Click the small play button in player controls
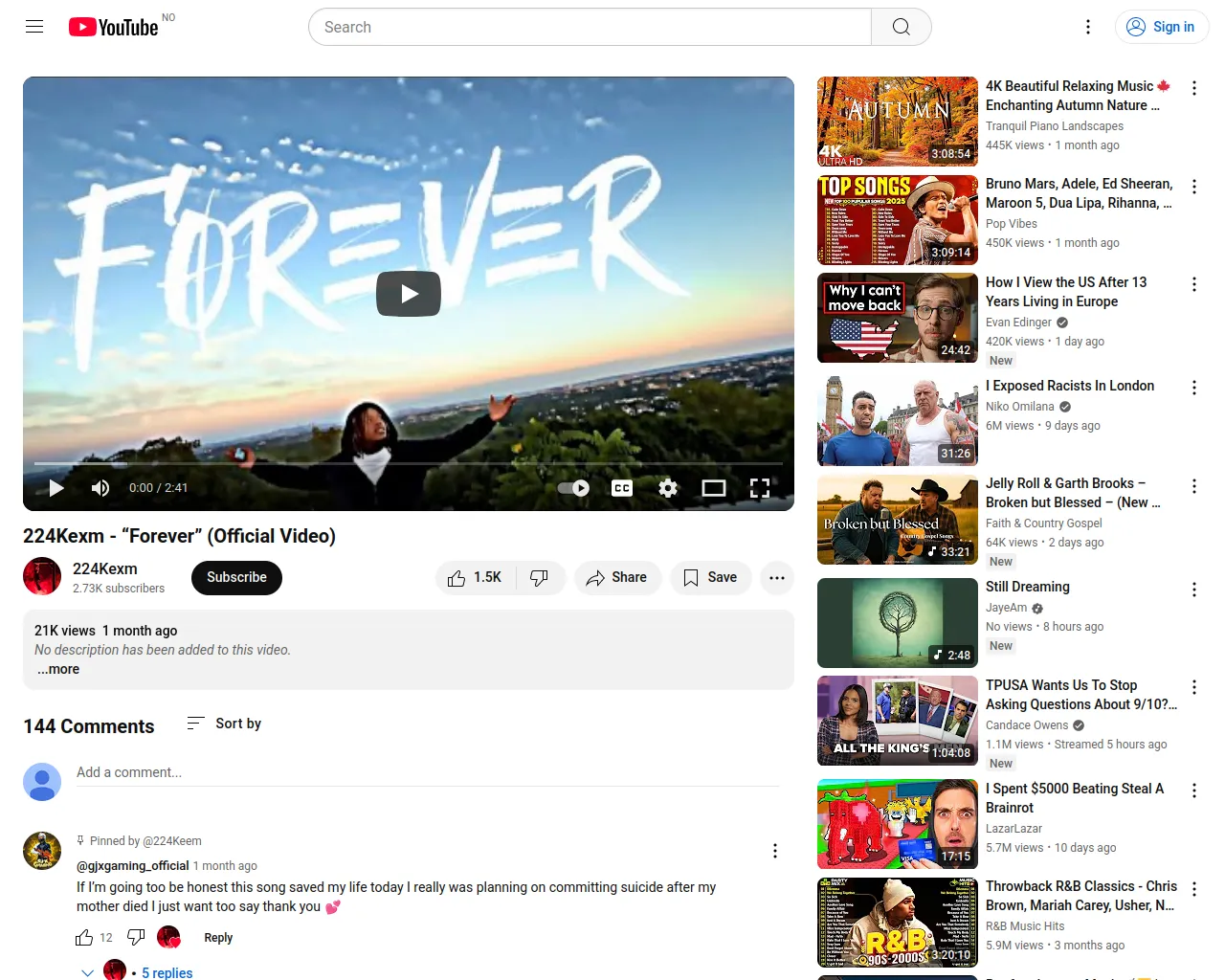Image resolution: width=1225 pixels, height=980 pixels. pyautogui.click(x=56, y=488)
